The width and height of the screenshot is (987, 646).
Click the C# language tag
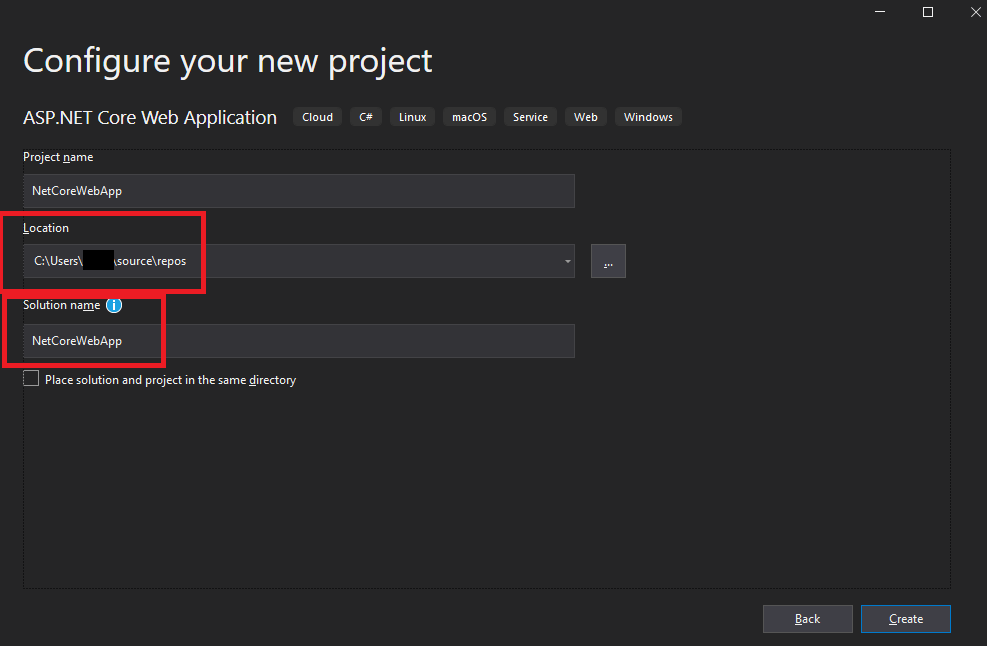(366, 117)
